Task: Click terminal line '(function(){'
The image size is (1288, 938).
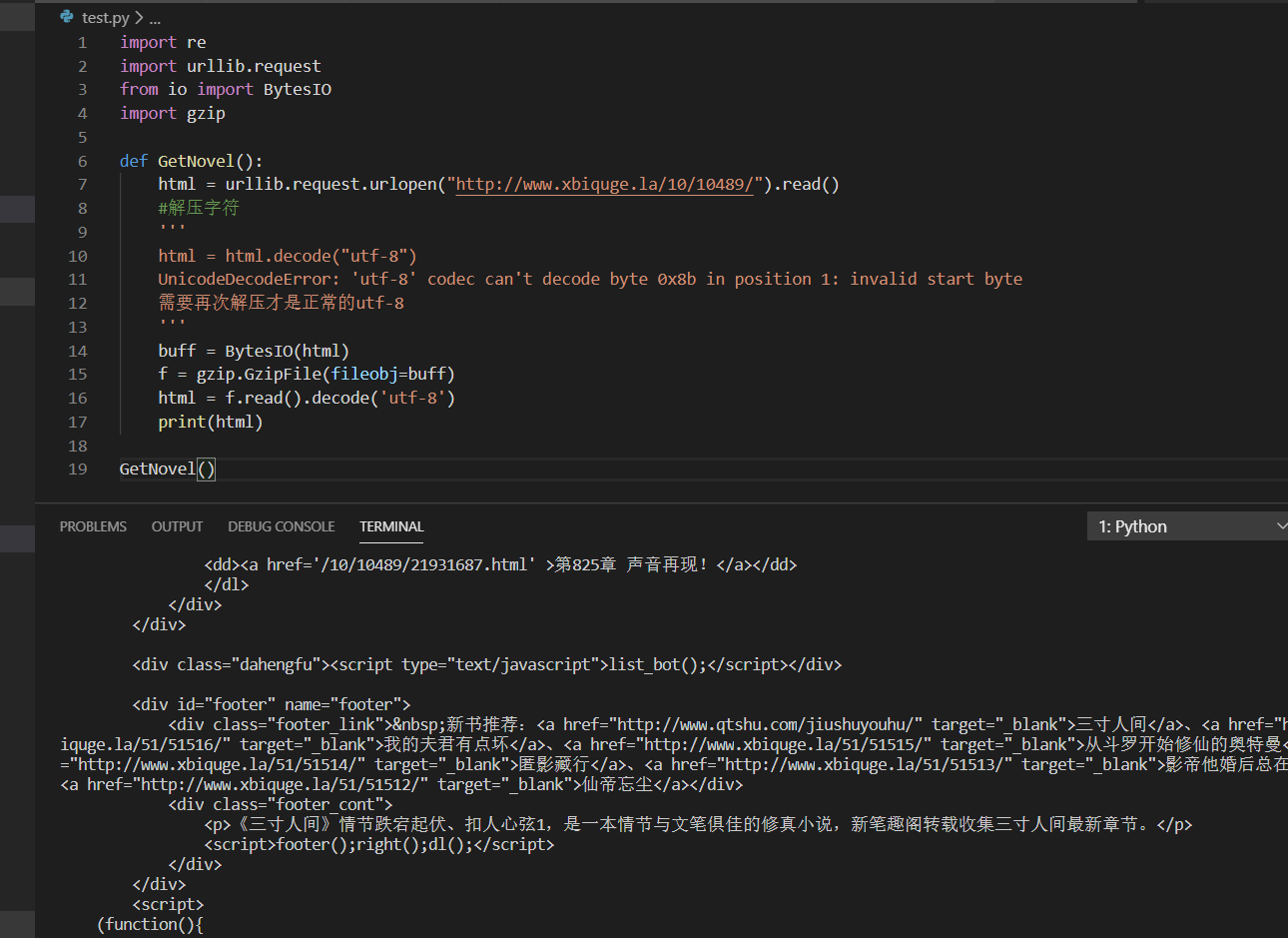Action: (x=150, y=925)
